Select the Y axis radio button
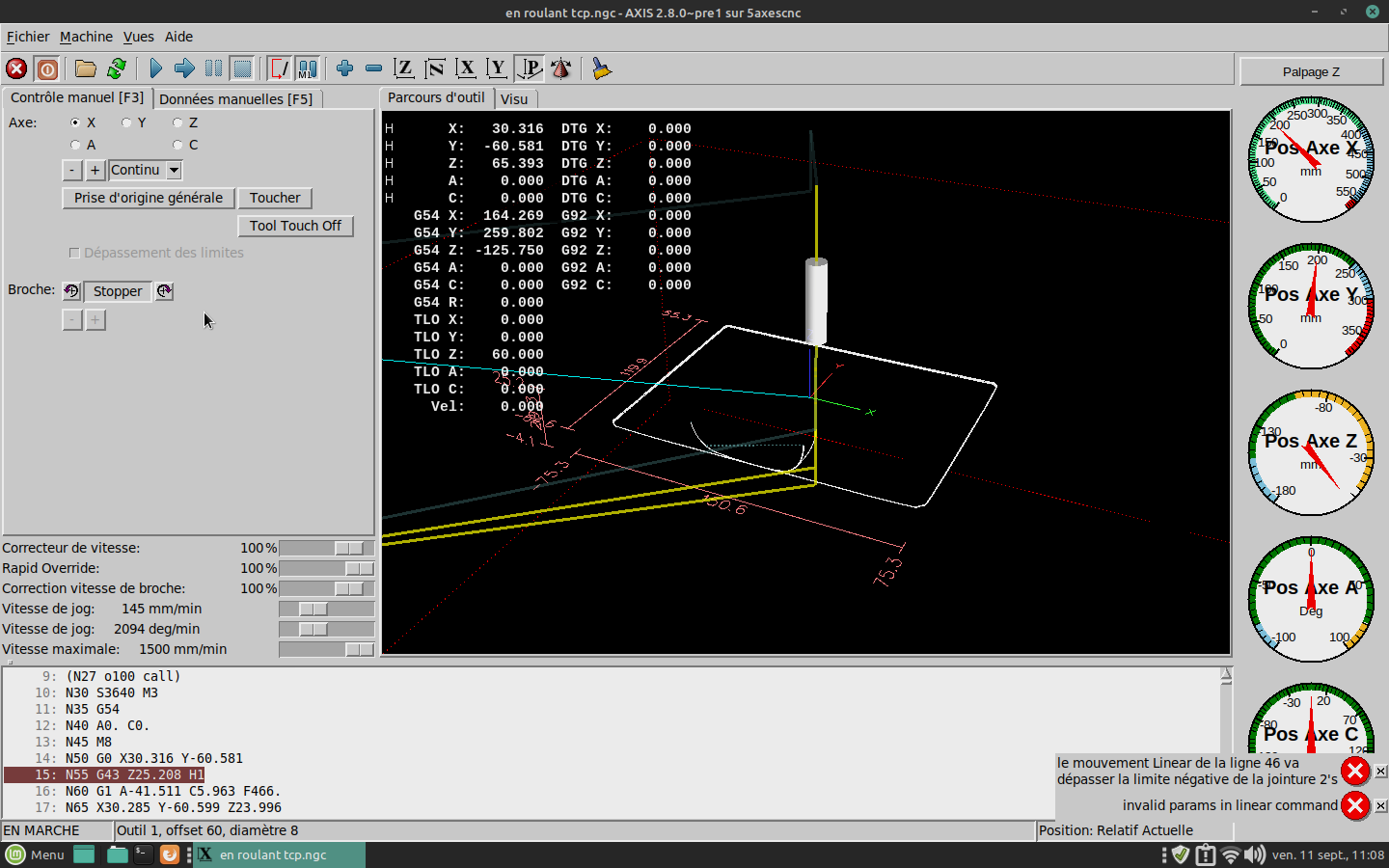The height and width of the screenshot is (868, 1389). pyautogui.click(x=126, y=122)
